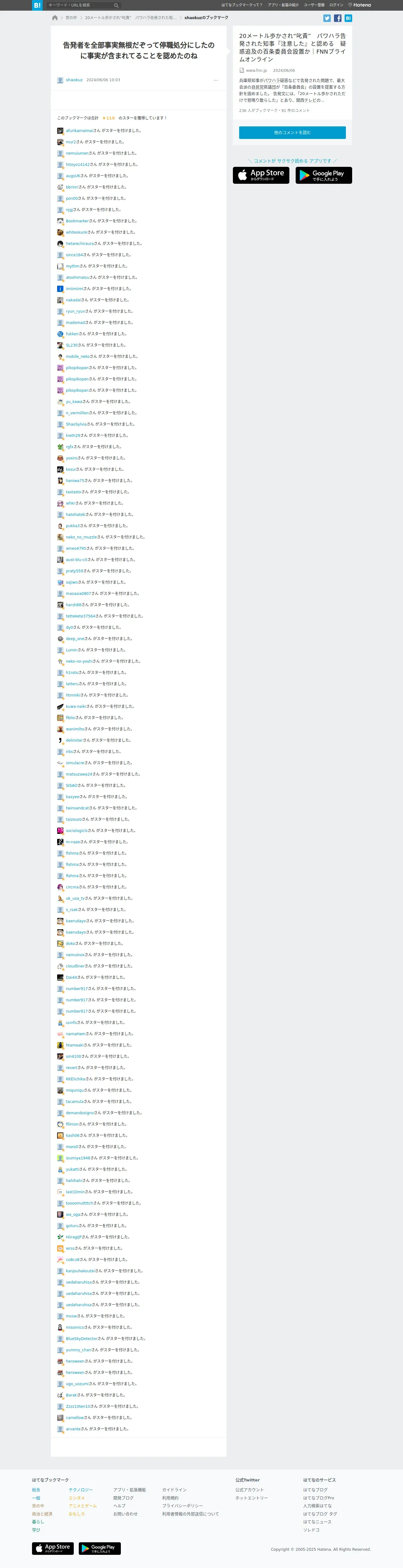
Task: Share the bookmark on Twitter
Action: 327,18
